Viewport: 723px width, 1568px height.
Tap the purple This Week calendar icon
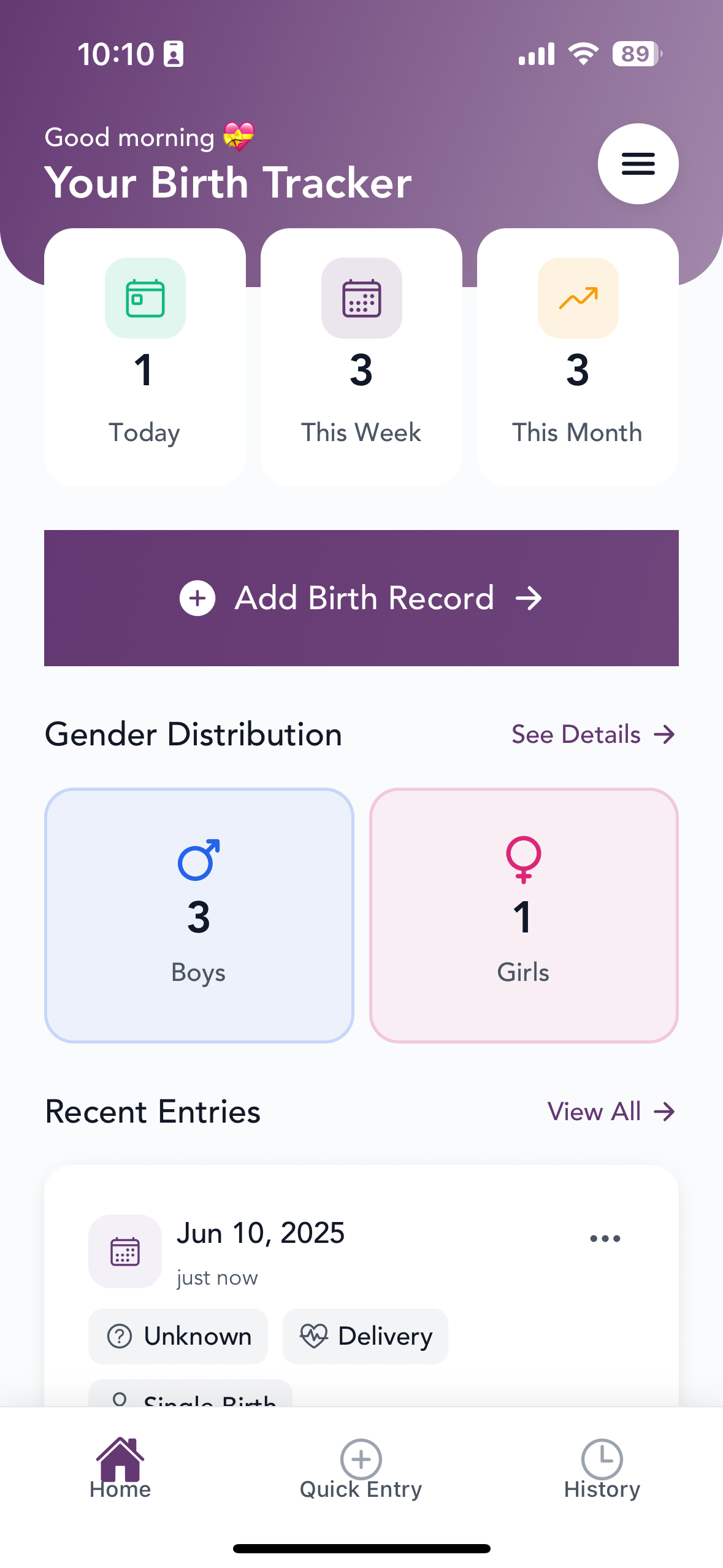pos(361,298)
